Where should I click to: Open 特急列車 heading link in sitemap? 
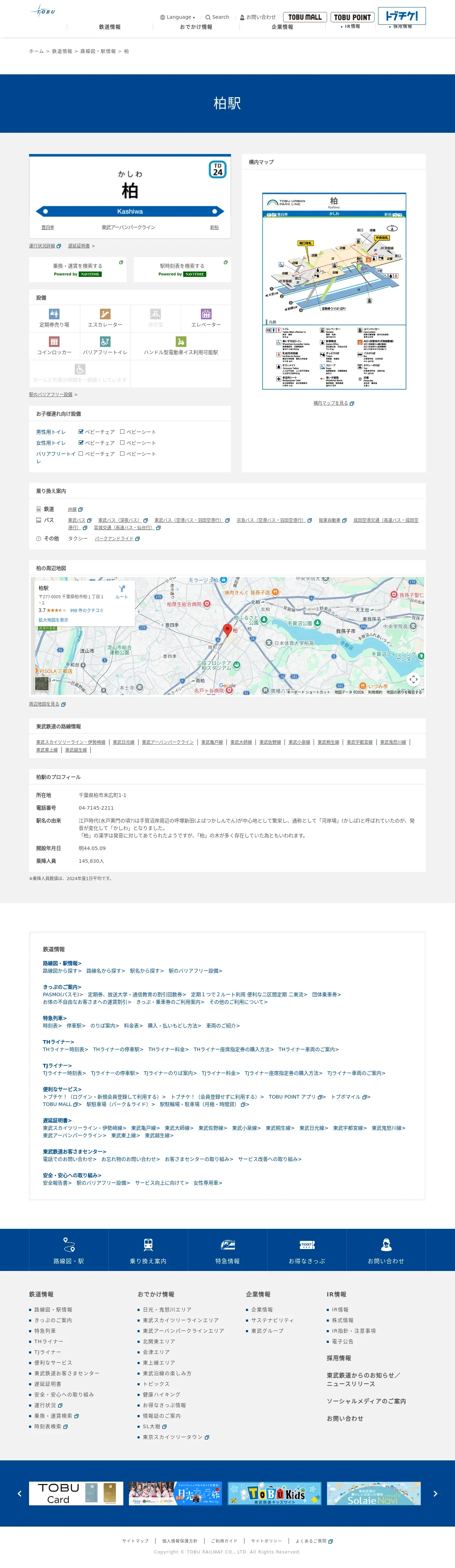pos(55,1018)
